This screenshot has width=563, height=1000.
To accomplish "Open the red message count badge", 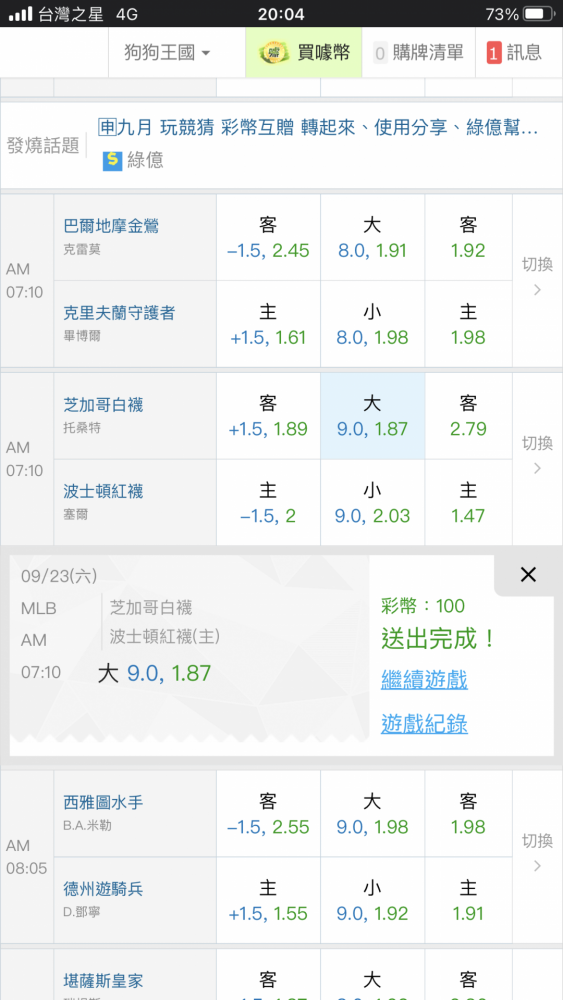I will point(494,53).
